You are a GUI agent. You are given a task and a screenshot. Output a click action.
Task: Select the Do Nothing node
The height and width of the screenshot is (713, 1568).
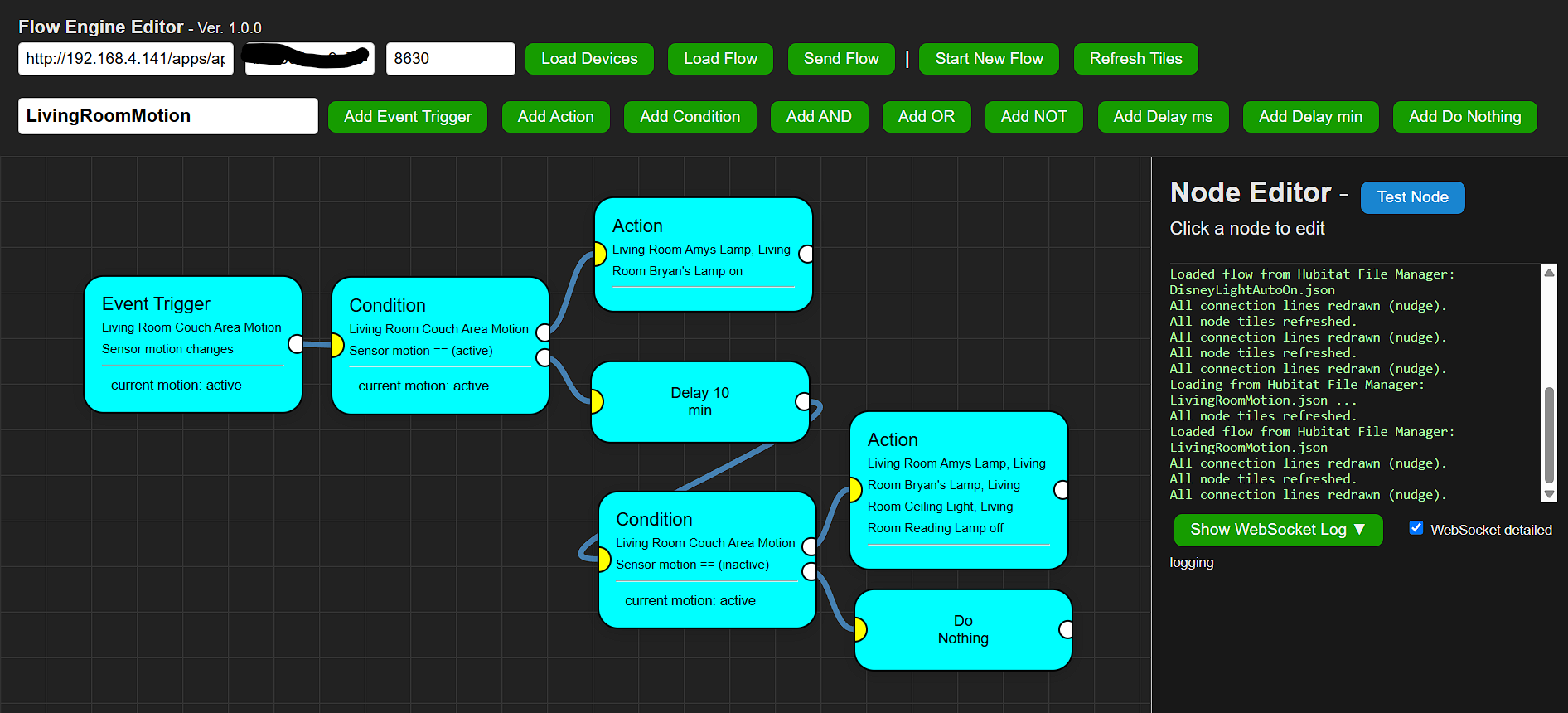[963, 630]
